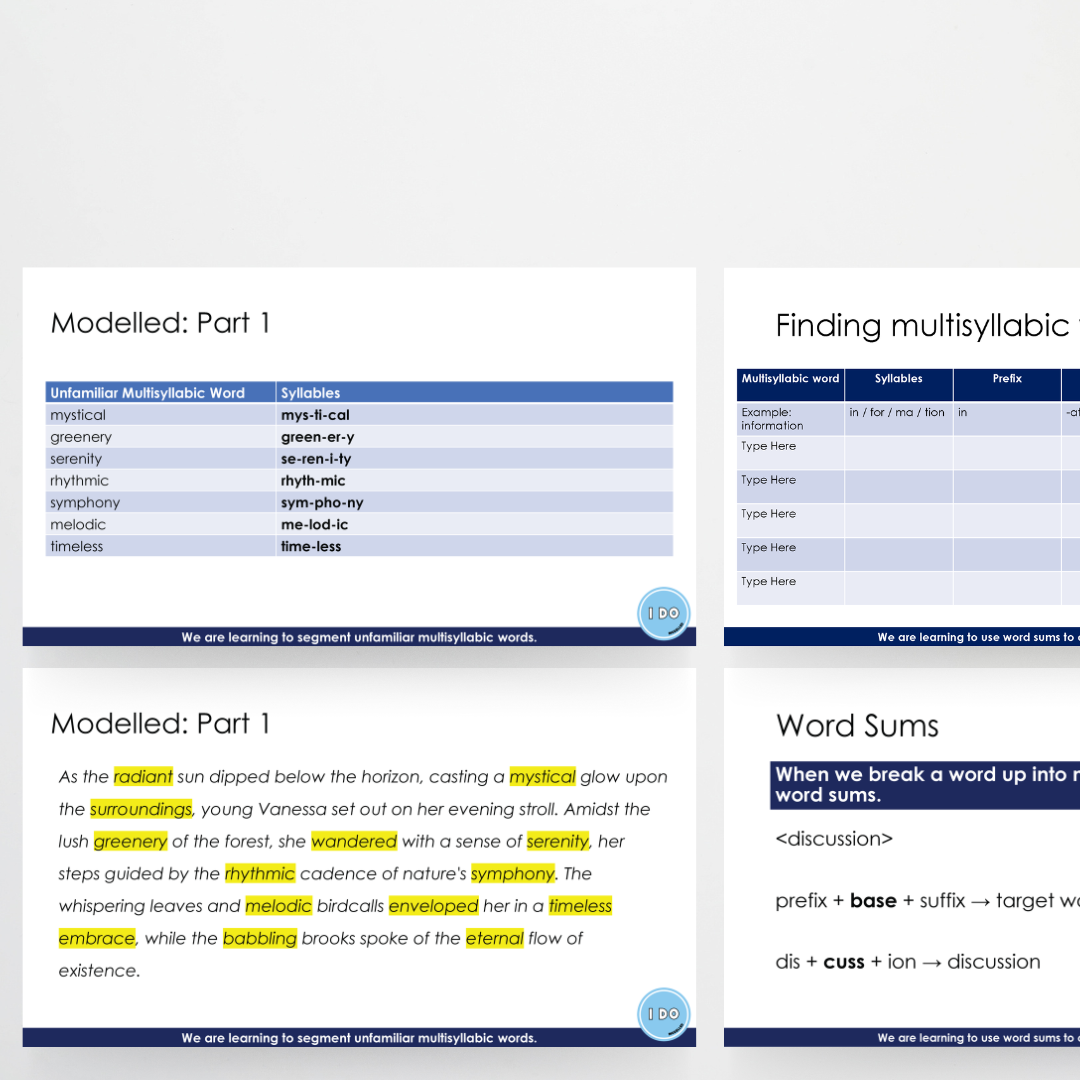Click the "Unfamiliar Multisyllabic Word" table header
Viewport: 1080px width, 1080px height.
(148, 393)
